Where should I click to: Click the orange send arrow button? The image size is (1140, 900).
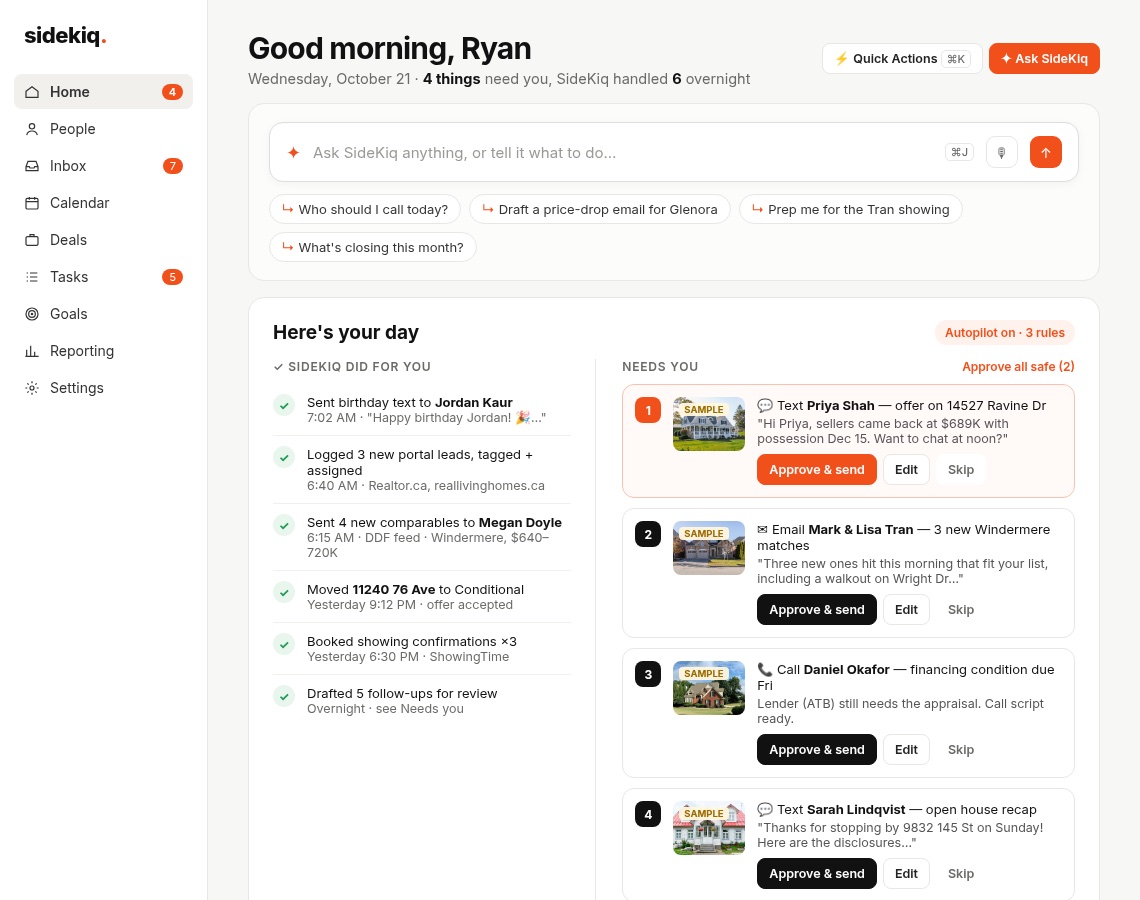pyautogui.click(x=1045, y=153)
